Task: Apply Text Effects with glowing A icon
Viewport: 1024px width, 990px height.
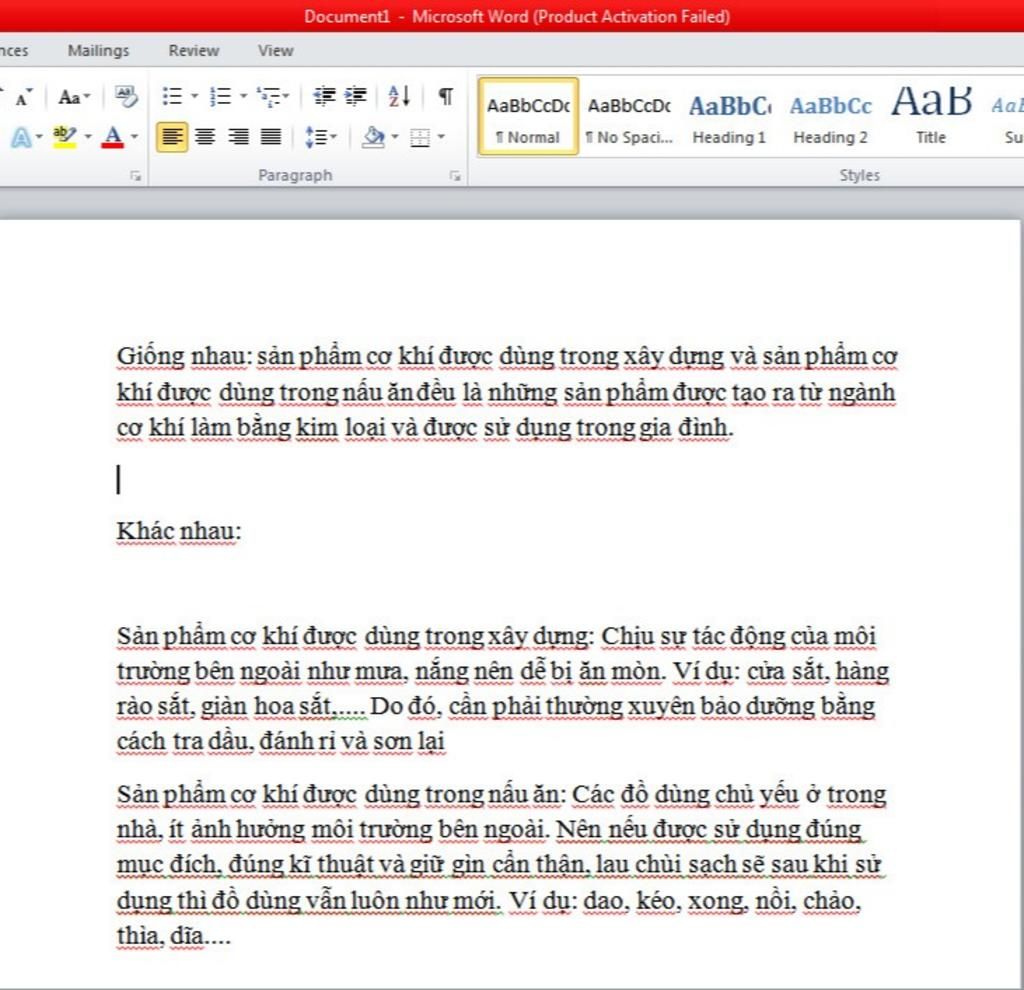Action: (20, 138)
